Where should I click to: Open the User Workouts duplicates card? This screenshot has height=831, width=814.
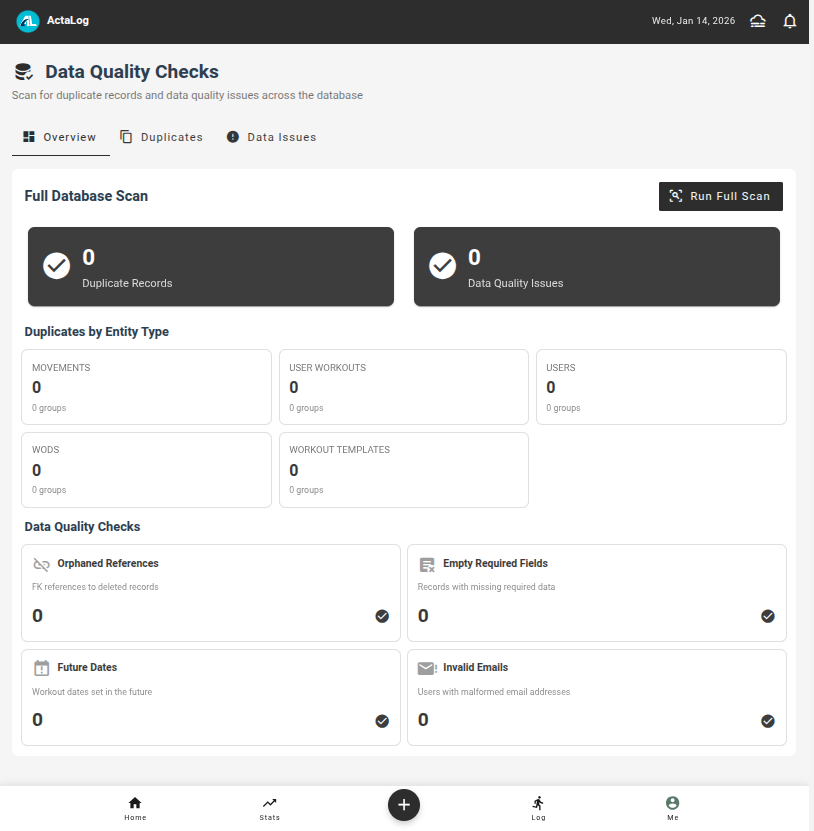403,387
